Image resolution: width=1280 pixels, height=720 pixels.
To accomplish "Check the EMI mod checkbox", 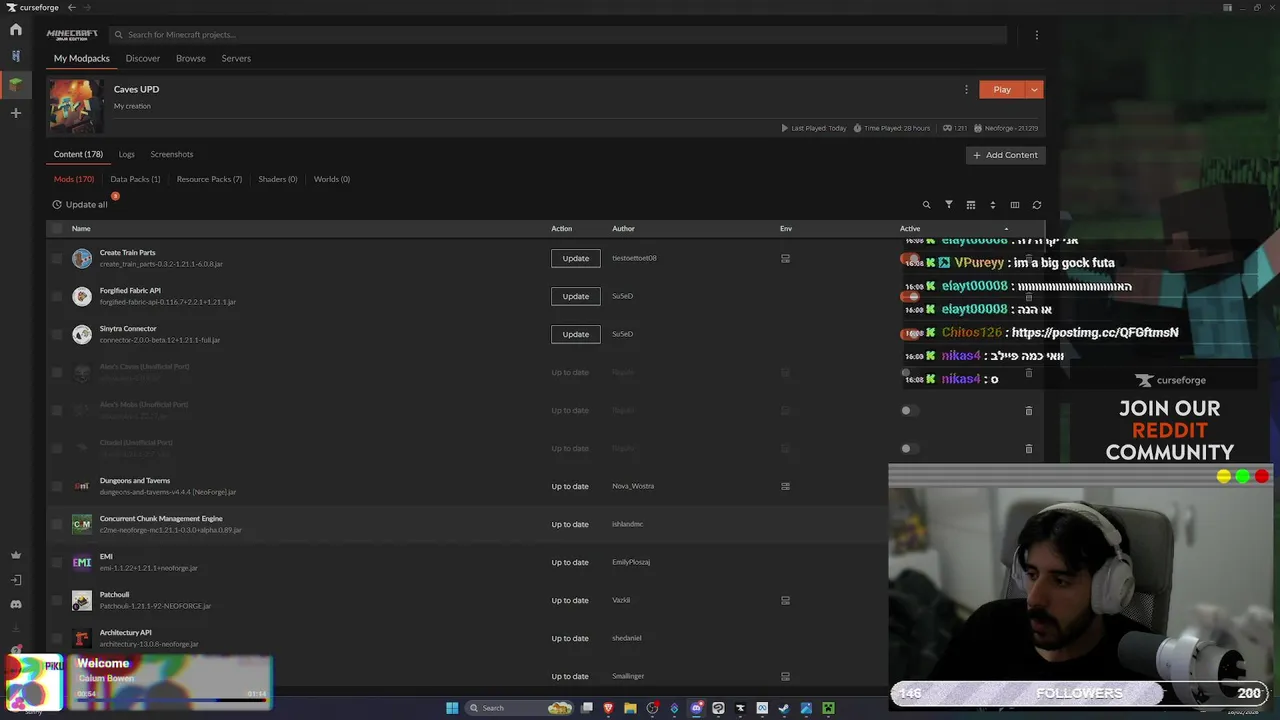I will [57, 562].
